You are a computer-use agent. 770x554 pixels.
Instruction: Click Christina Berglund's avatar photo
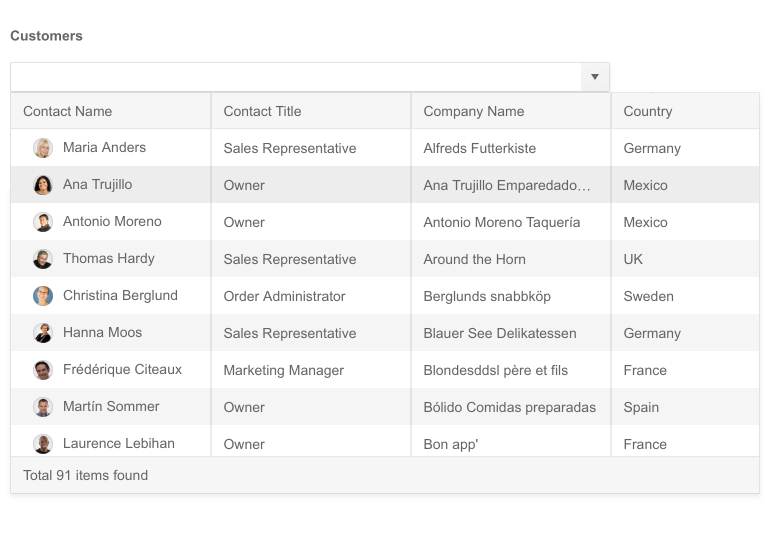point(43,296)
